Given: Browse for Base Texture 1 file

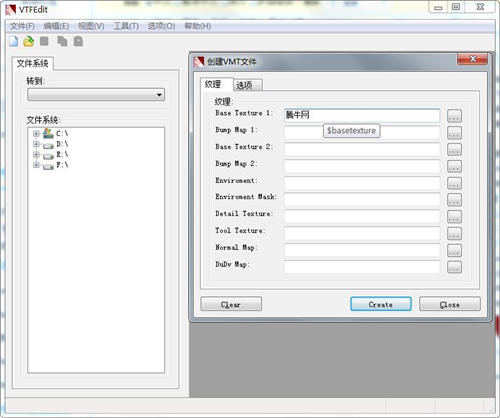Looking at the screenshot, I should [x=454, y=116].
